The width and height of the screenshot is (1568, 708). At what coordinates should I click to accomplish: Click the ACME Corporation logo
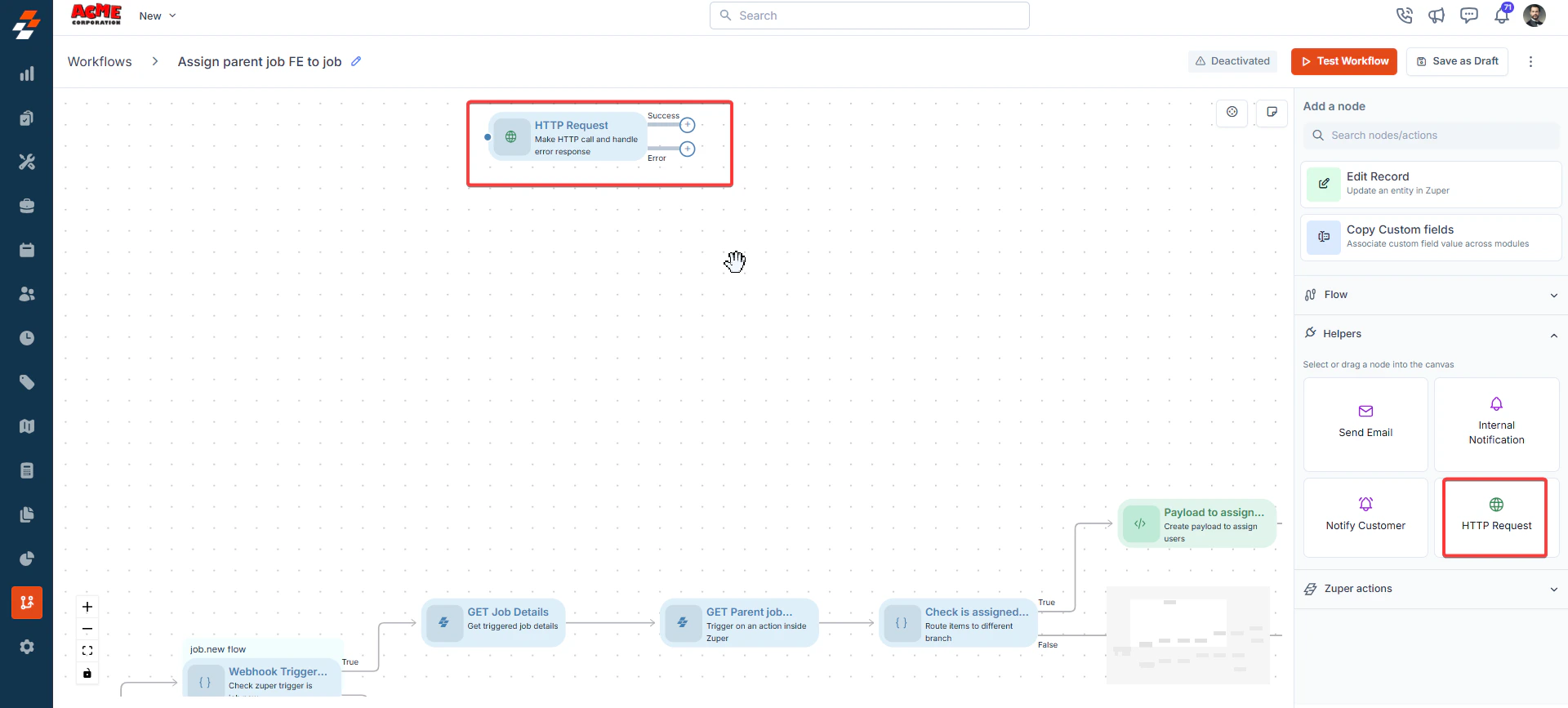[x=96, y=14]
